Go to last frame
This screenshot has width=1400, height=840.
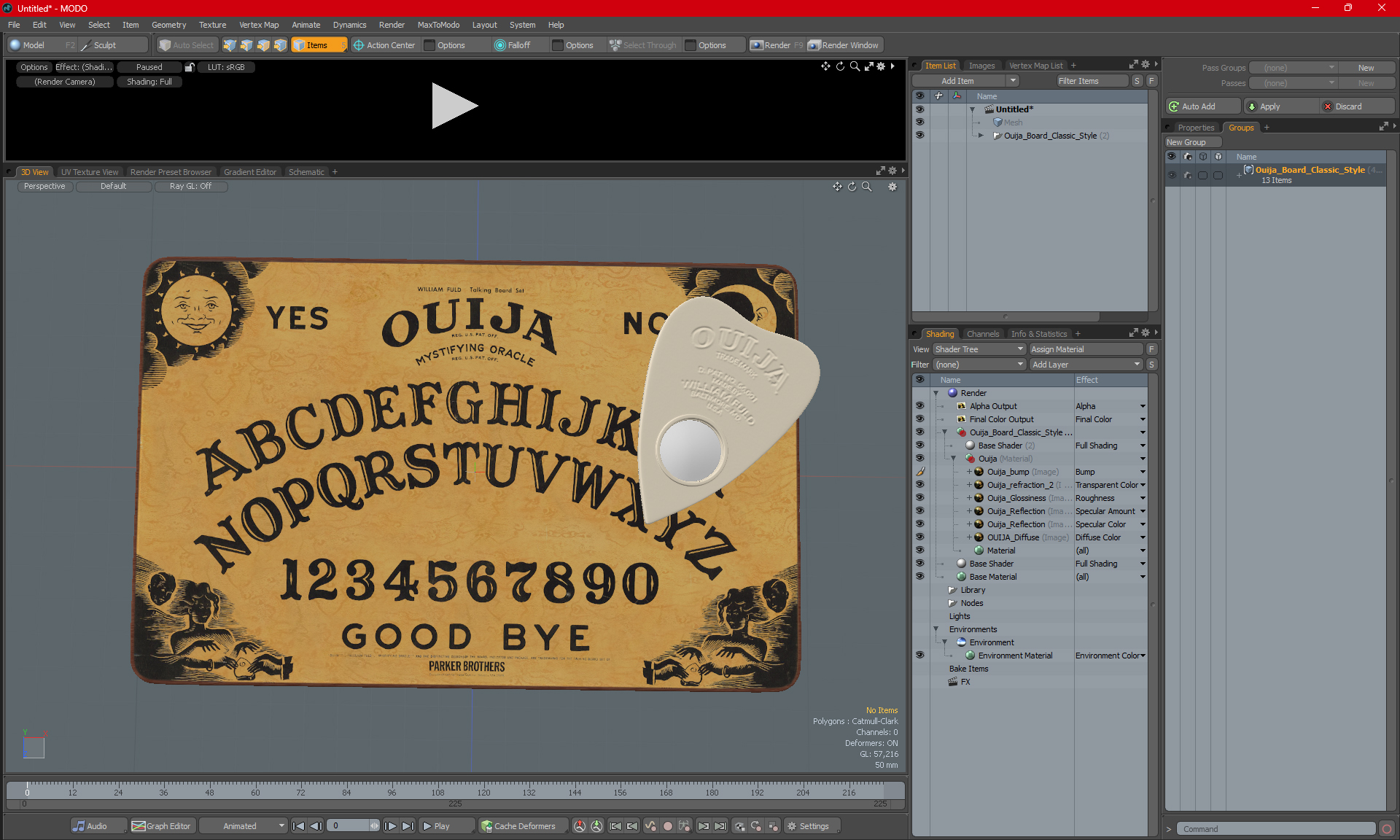point(408,826)
